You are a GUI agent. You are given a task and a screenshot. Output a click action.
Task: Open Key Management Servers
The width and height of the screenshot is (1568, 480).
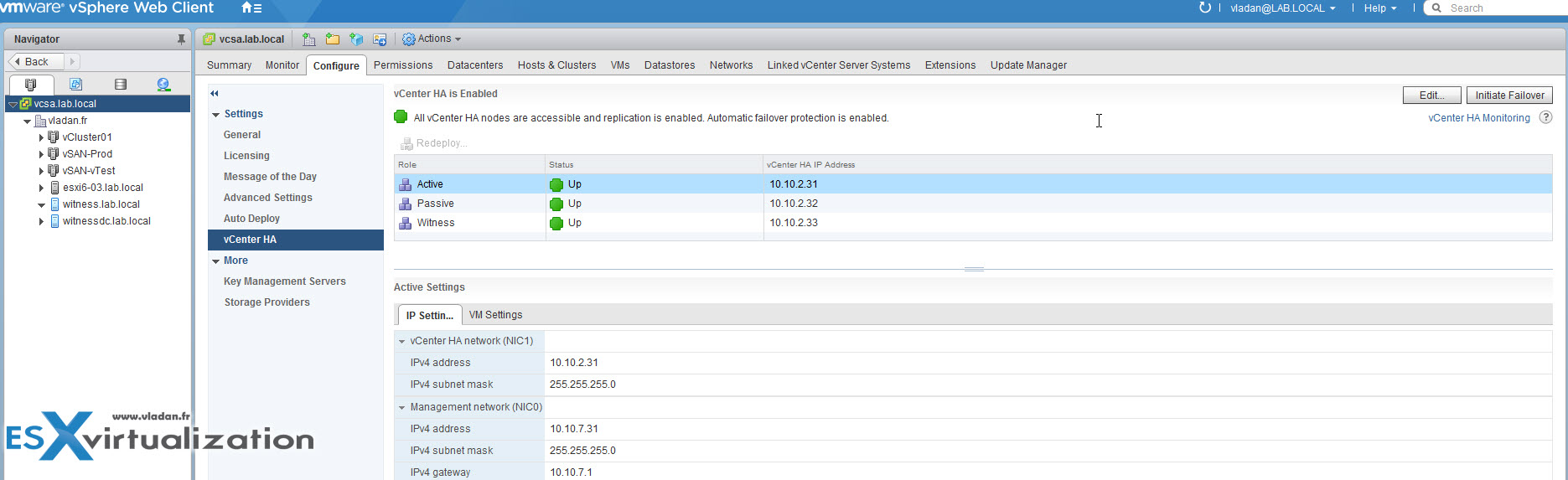pos(285,281)
